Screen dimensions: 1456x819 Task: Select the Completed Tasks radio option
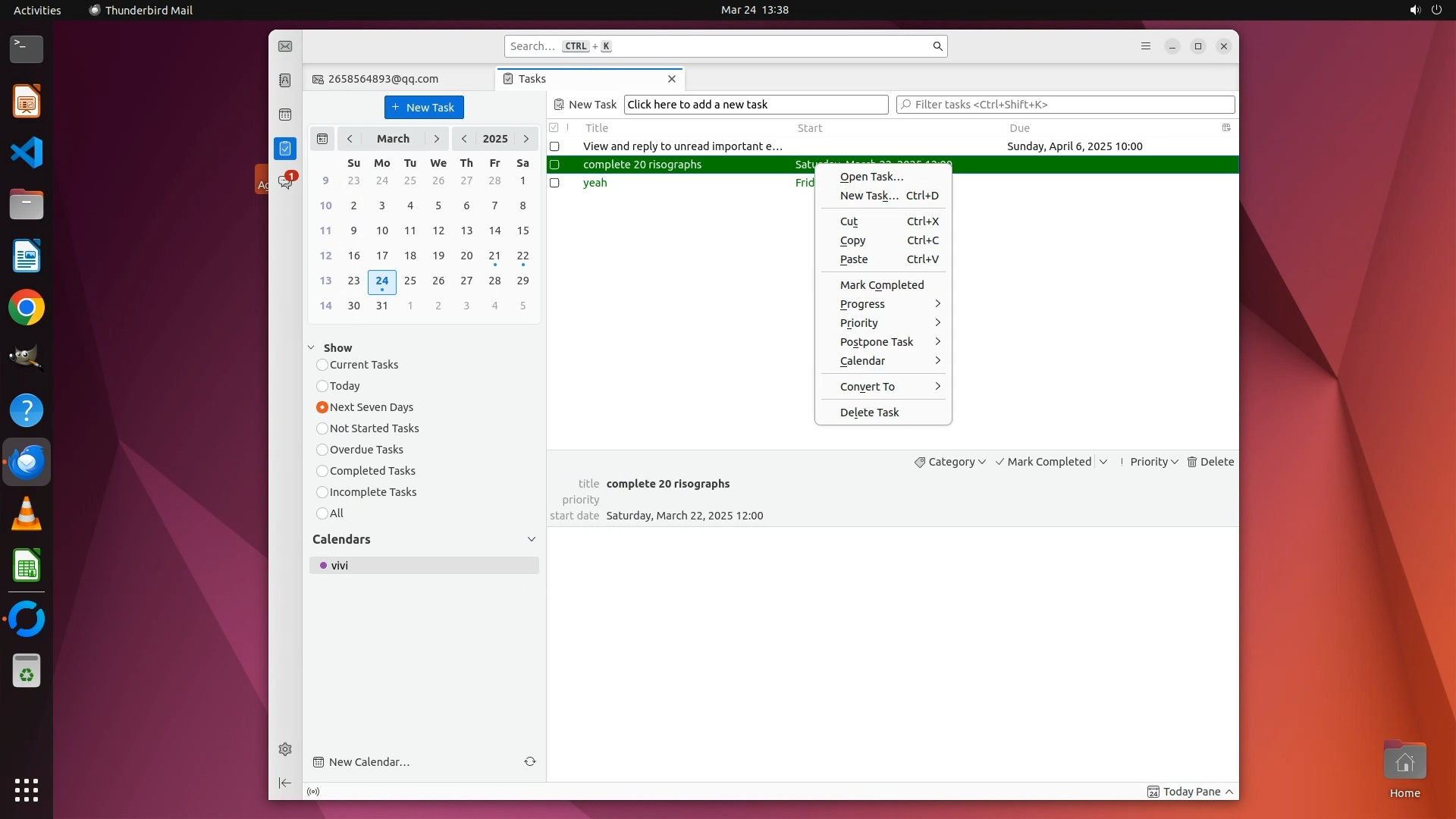point(322,471)
